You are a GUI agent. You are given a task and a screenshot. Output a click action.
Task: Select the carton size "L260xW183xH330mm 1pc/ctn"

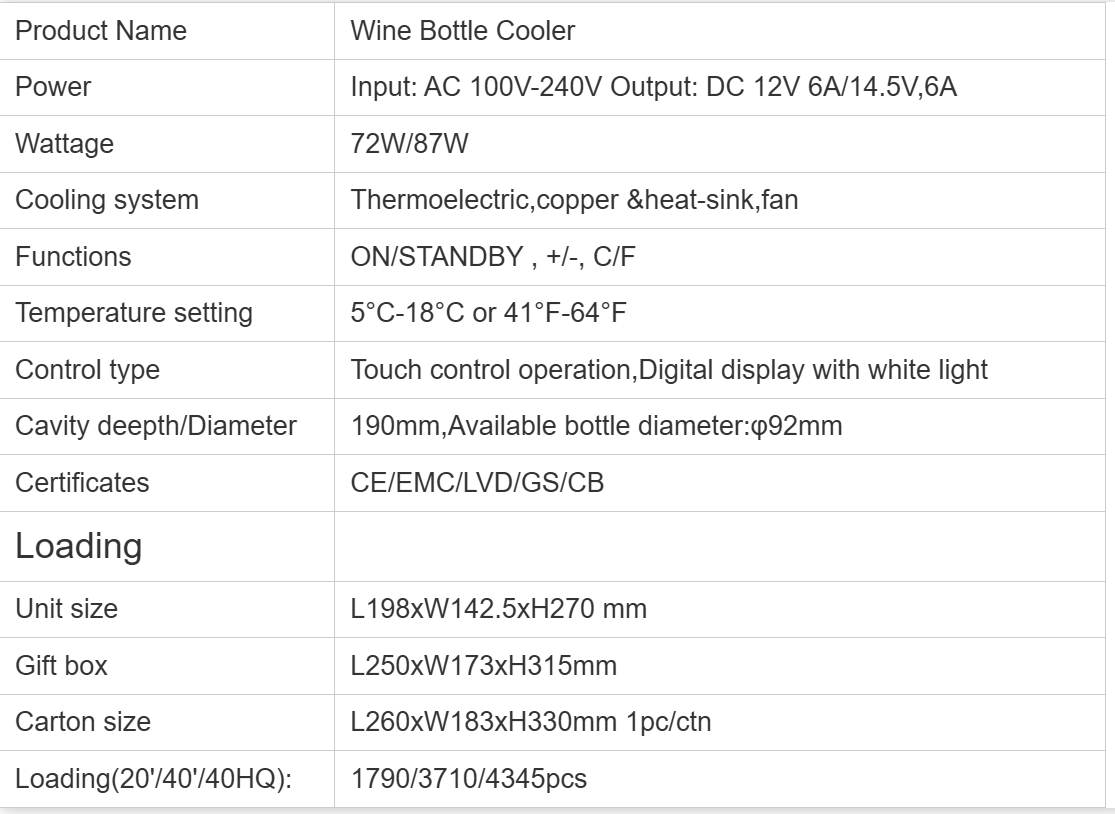[x=531, y=721]
